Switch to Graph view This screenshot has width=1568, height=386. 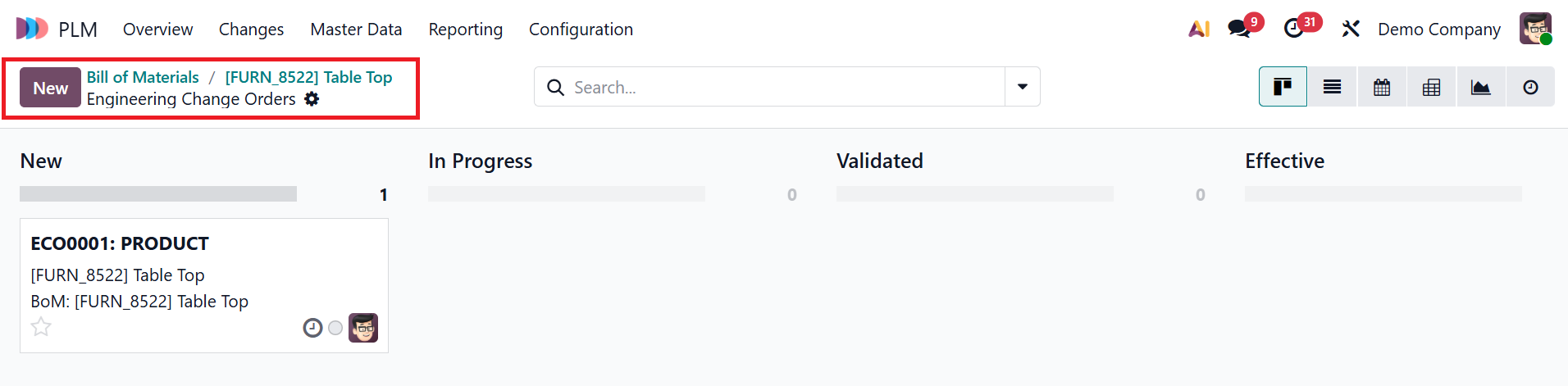click(1480, 87)
